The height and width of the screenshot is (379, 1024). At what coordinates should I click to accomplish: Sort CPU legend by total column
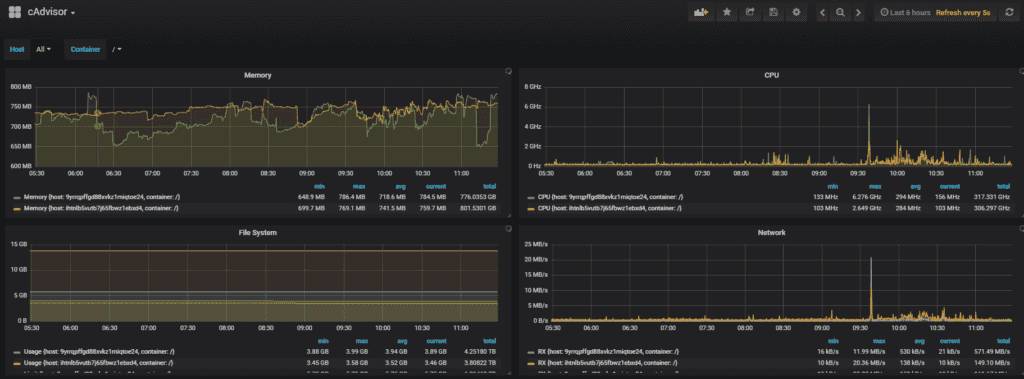tap(1004, 186)
